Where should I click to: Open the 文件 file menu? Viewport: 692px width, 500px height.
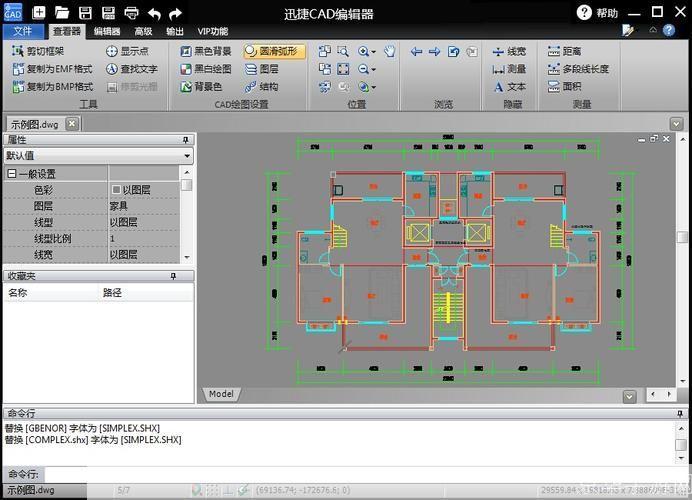(x=23, y=31)
